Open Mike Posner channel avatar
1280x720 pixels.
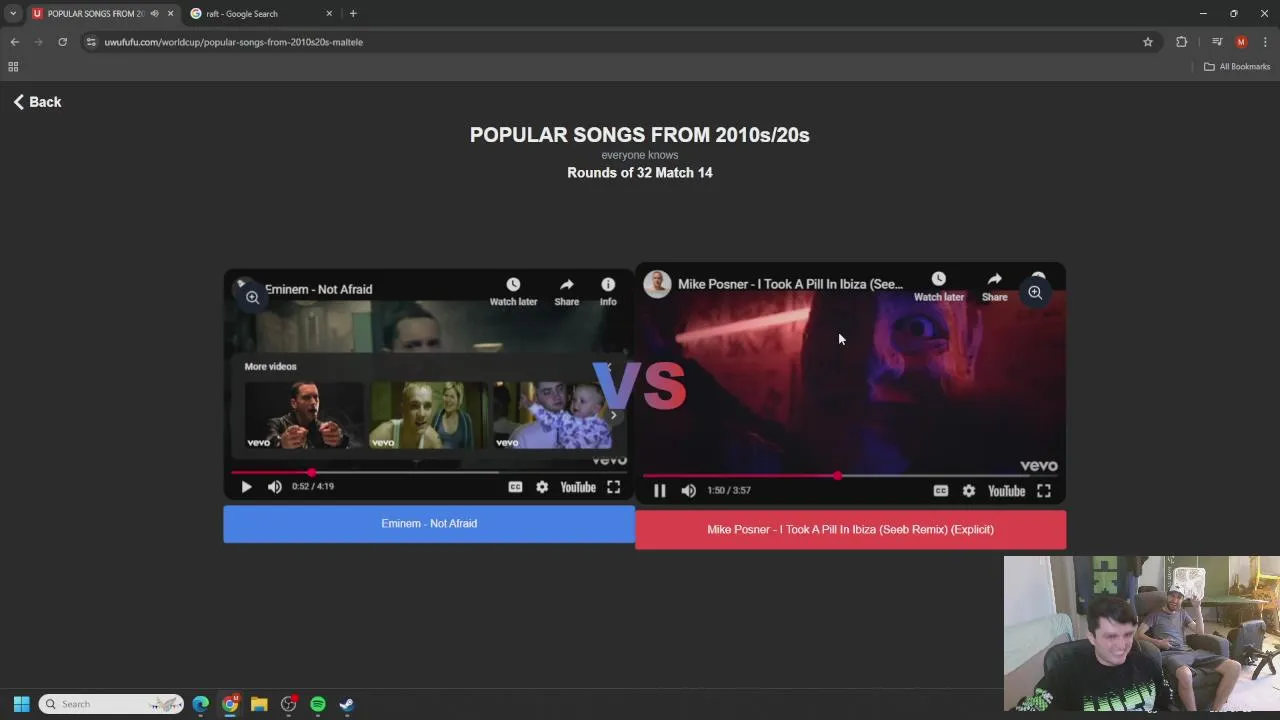click(x=657, y=284)
